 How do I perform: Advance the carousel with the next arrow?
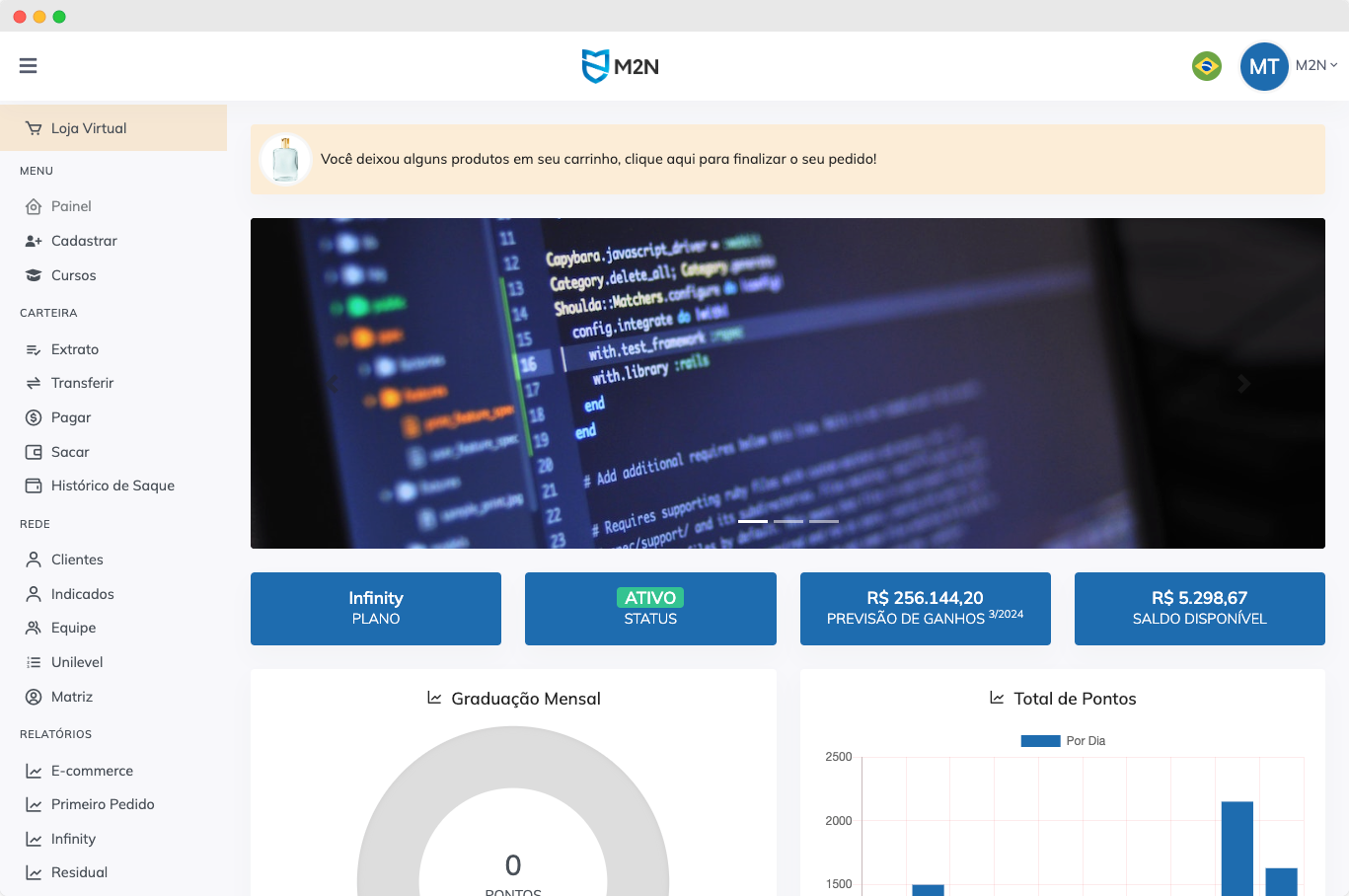(x=1243, y=384)
